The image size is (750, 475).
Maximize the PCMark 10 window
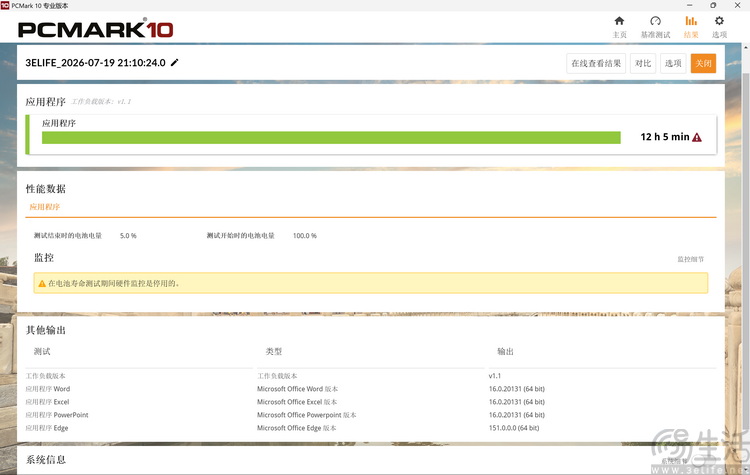713,5
